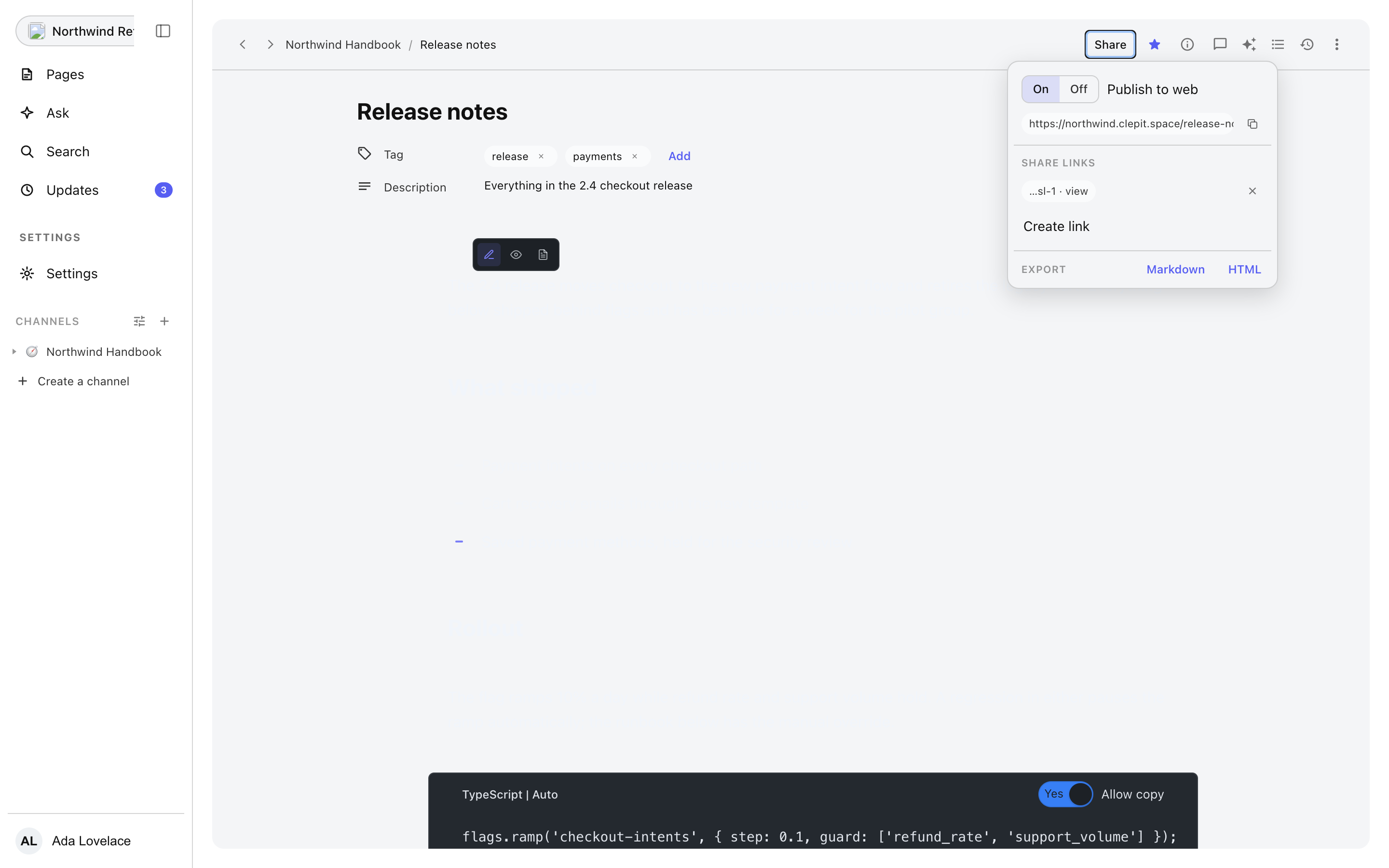Image resolution: width=1389 pixels, height=868 pixels.
Task: Click the plus icon beside Channels
Action: click(x=165, y=321)
